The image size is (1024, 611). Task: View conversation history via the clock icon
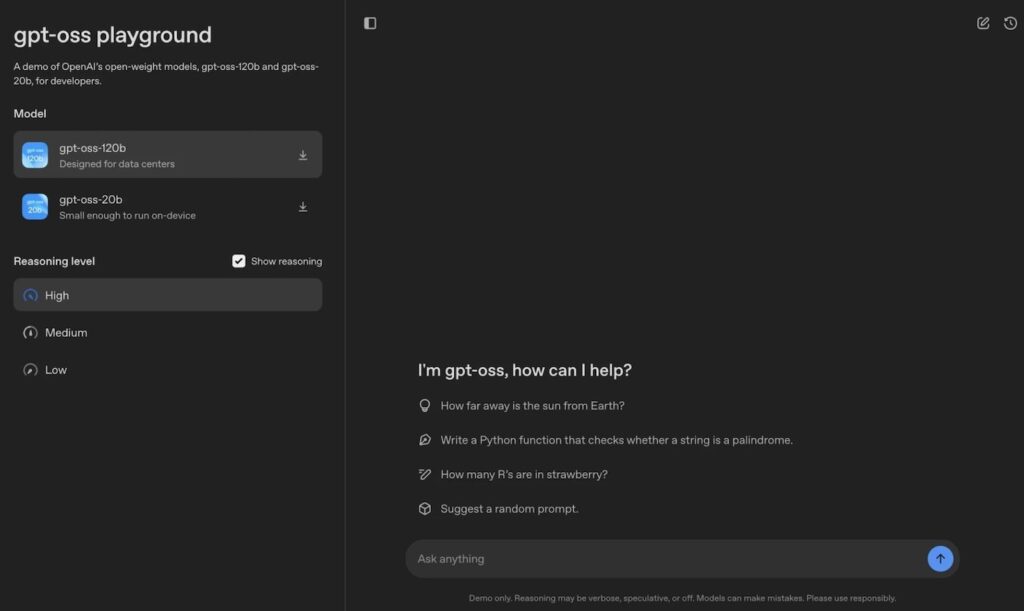click(x=1010, y=22)
